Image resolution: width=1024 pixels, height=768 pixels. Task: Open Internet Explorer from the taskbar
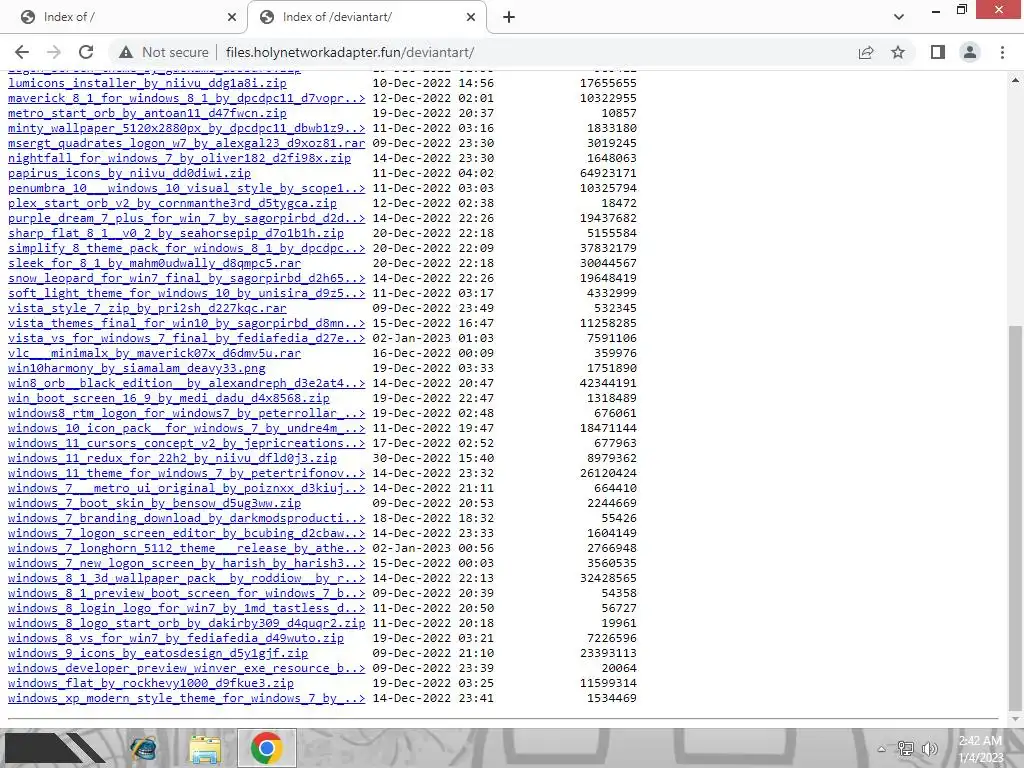(143, 748)
